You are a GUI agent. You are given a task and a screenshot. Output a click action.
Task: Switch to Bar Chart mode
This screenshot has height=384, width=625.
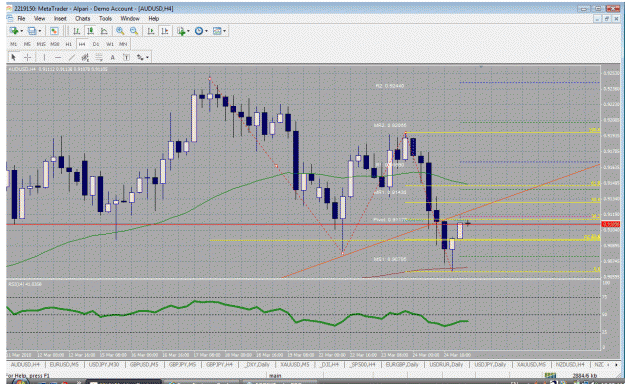pos(77,31)
